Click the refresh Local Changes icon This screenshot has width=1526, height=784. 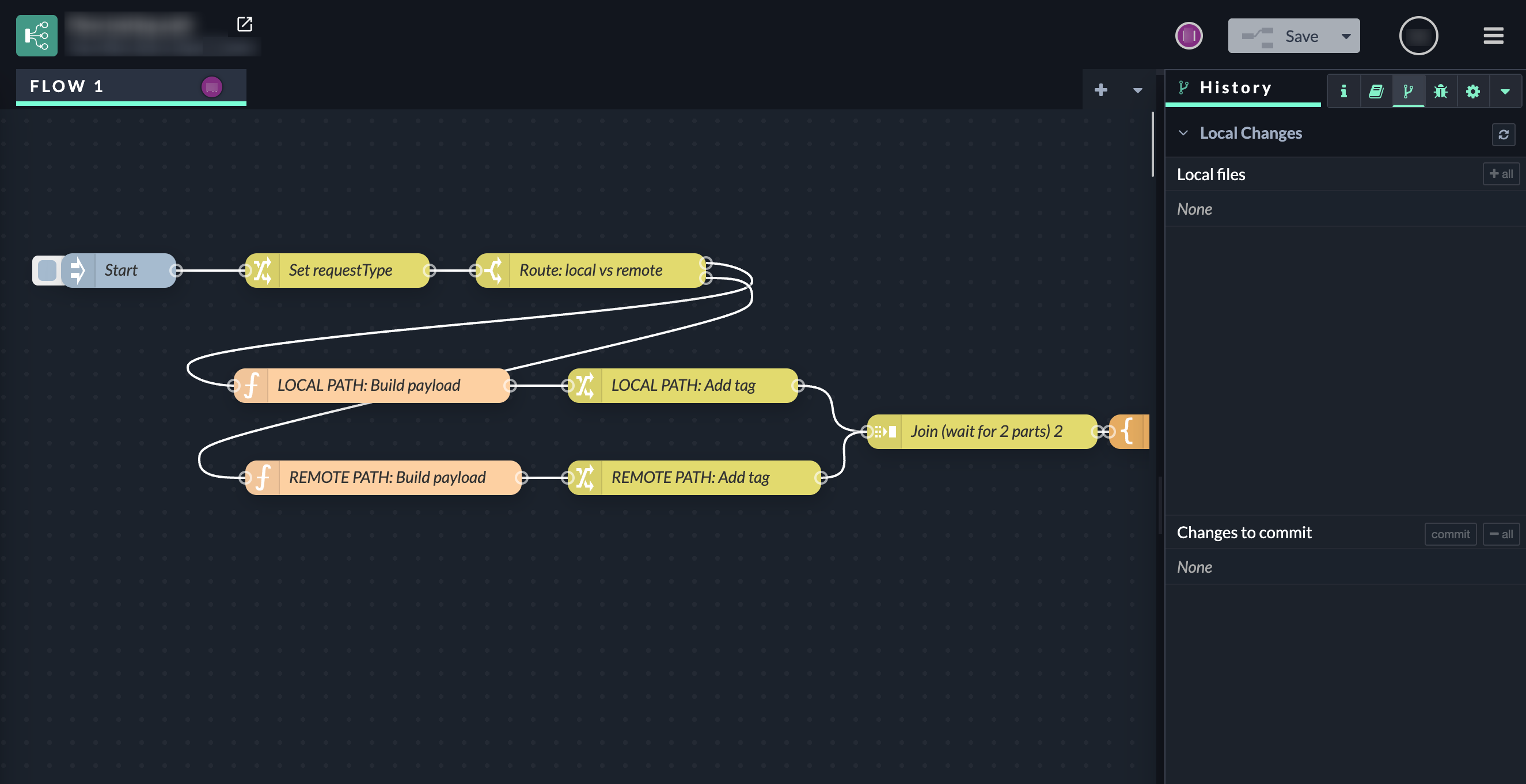[1503, 135]
